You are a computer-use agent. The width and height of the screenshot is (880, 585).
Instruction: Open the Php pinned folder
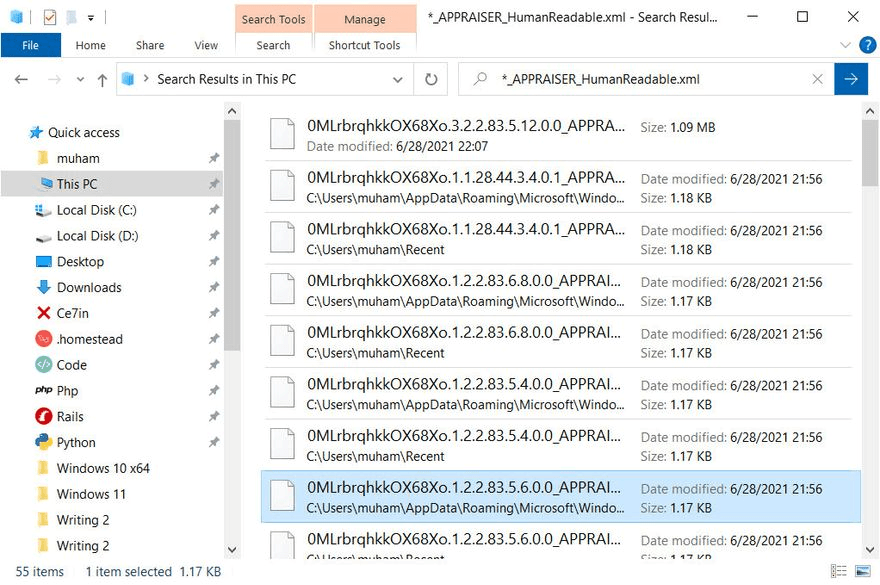pyautogui.click(x=67, y=391)
